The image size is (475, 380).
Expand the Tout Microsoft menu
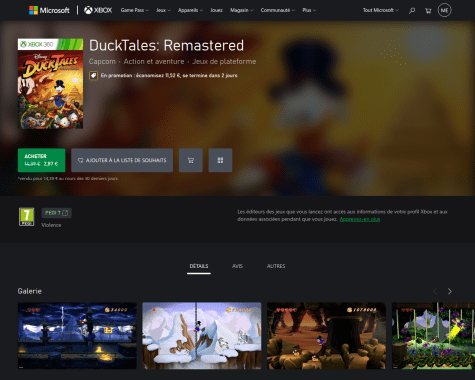pyautogui.click(x=381, y=10)
